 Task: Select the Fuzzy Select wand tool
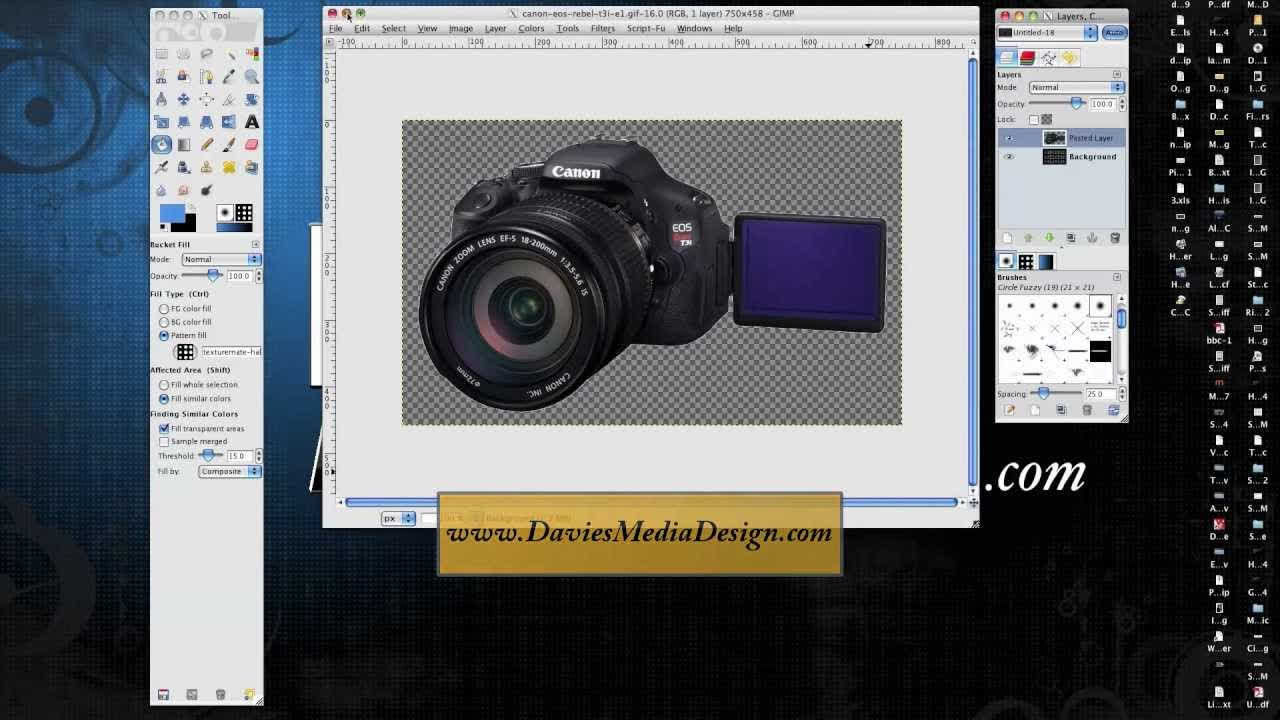pos(229,53)
